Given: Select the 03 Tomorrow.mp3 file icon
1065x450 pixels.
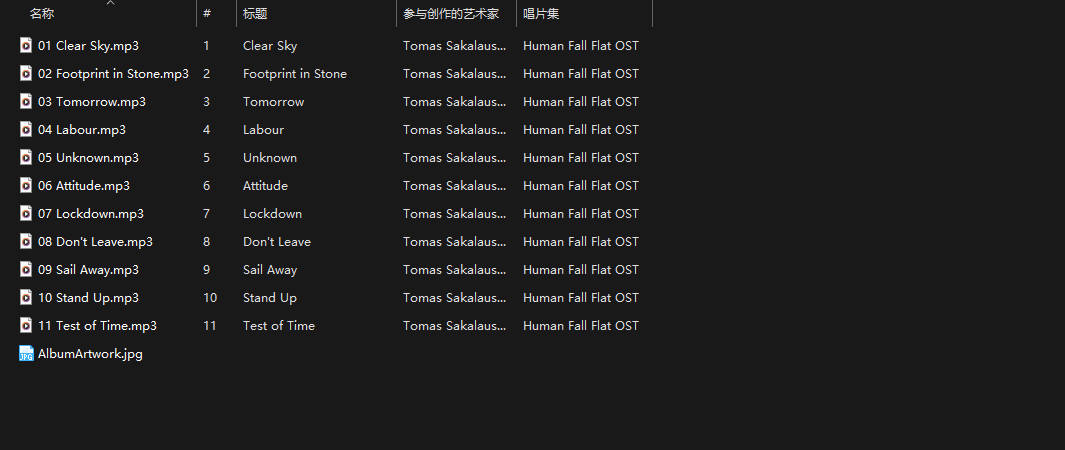Looking at the screenshot, I should [x=27, y=101].
